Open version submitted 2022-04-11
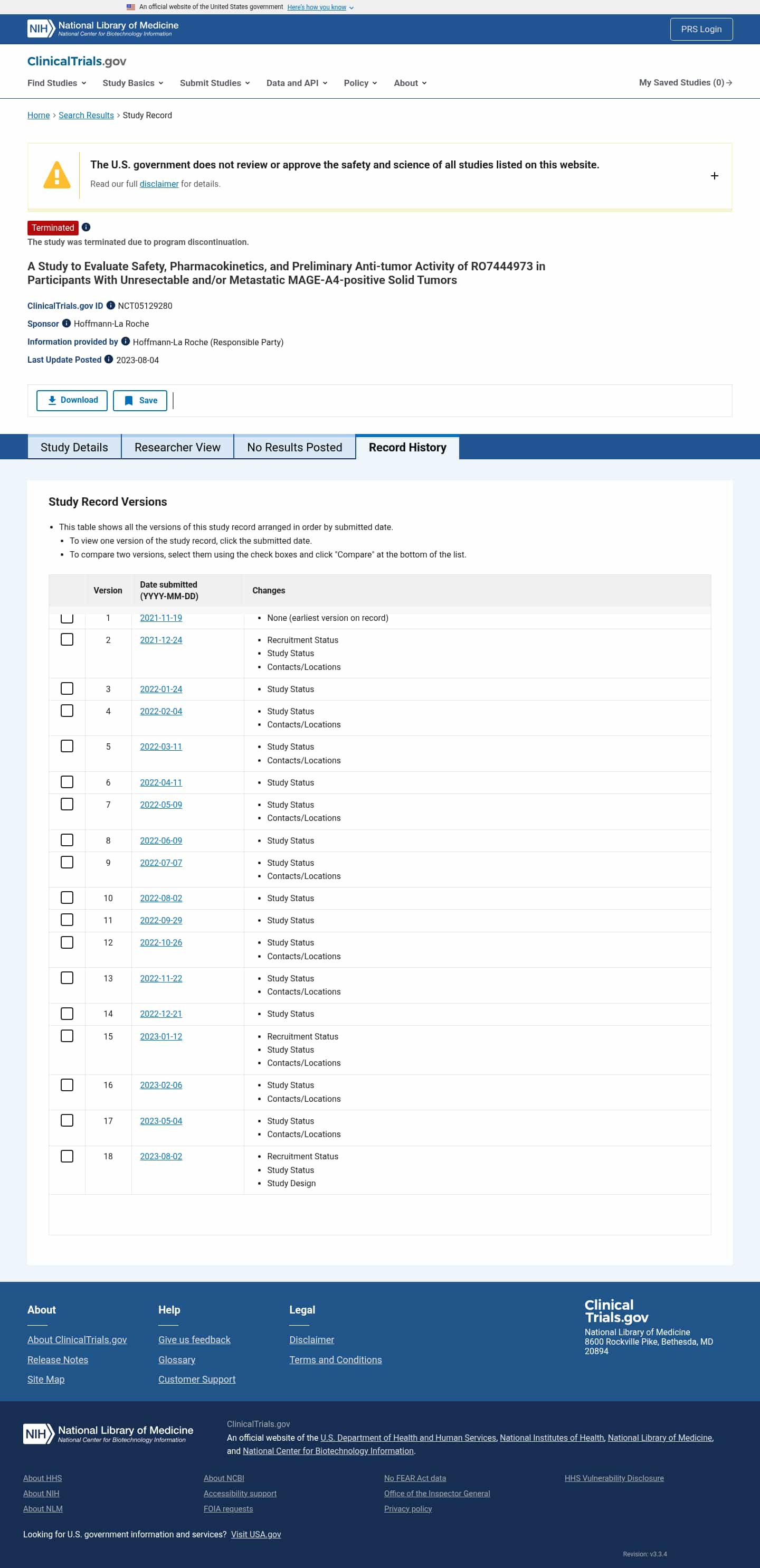 click(160, 782)
